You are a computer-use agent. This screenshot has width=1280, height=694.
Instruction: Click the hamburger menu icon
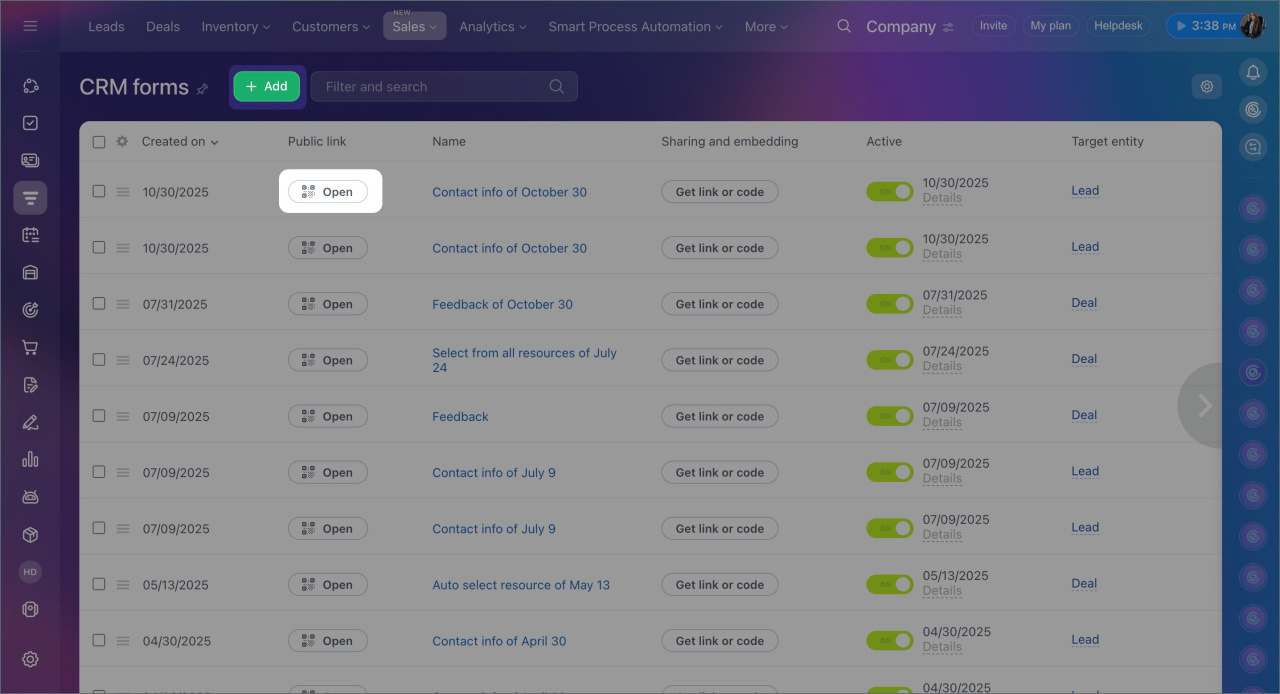click(x=30, y=26)
